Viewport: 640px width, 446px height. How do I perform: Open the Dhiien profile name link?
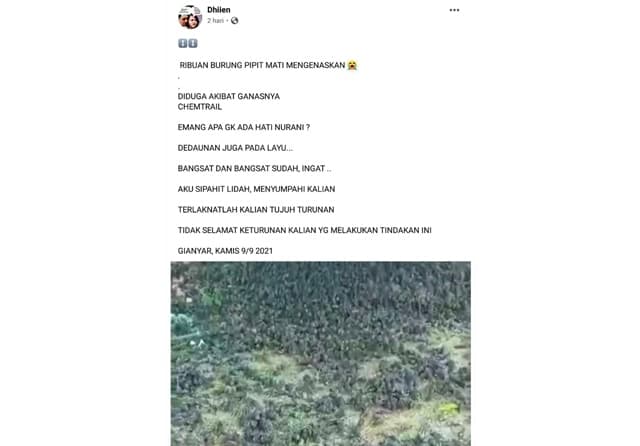219,10
